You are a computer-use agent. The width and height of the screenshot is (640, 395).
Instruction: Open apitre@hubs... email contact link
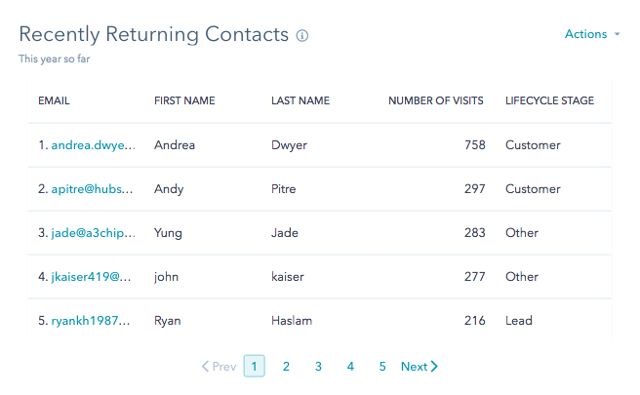pos(92,189)
